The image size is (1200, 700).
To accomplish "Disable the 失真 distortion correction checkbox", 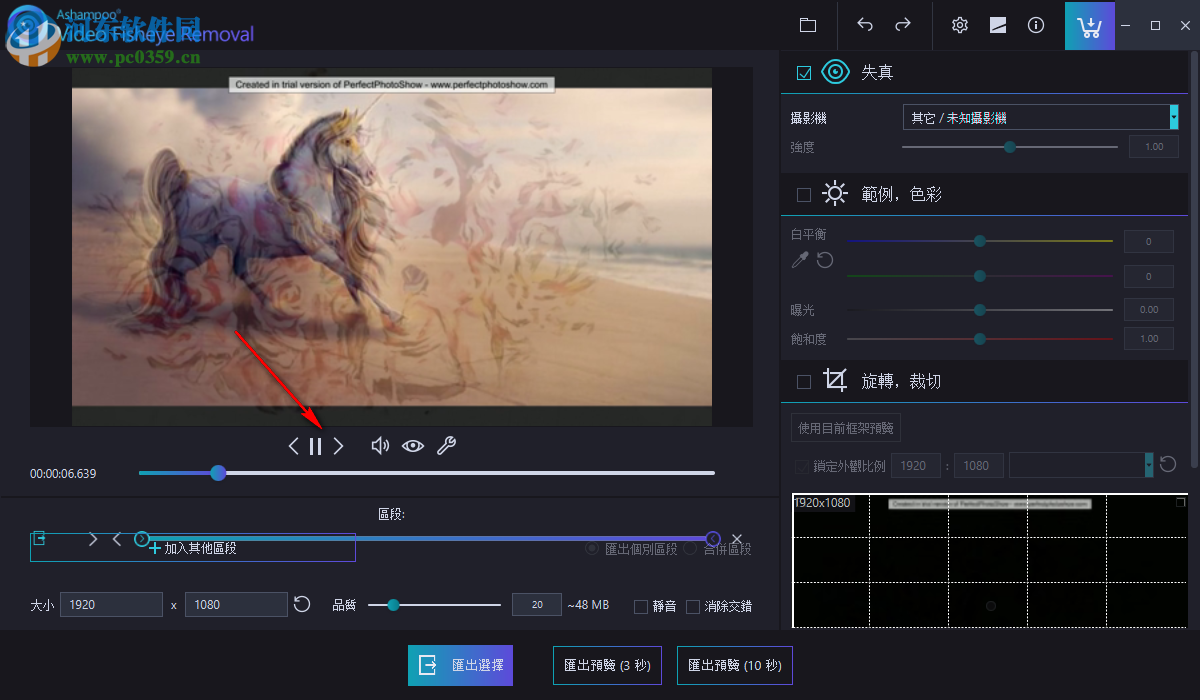I will point(803,72).
